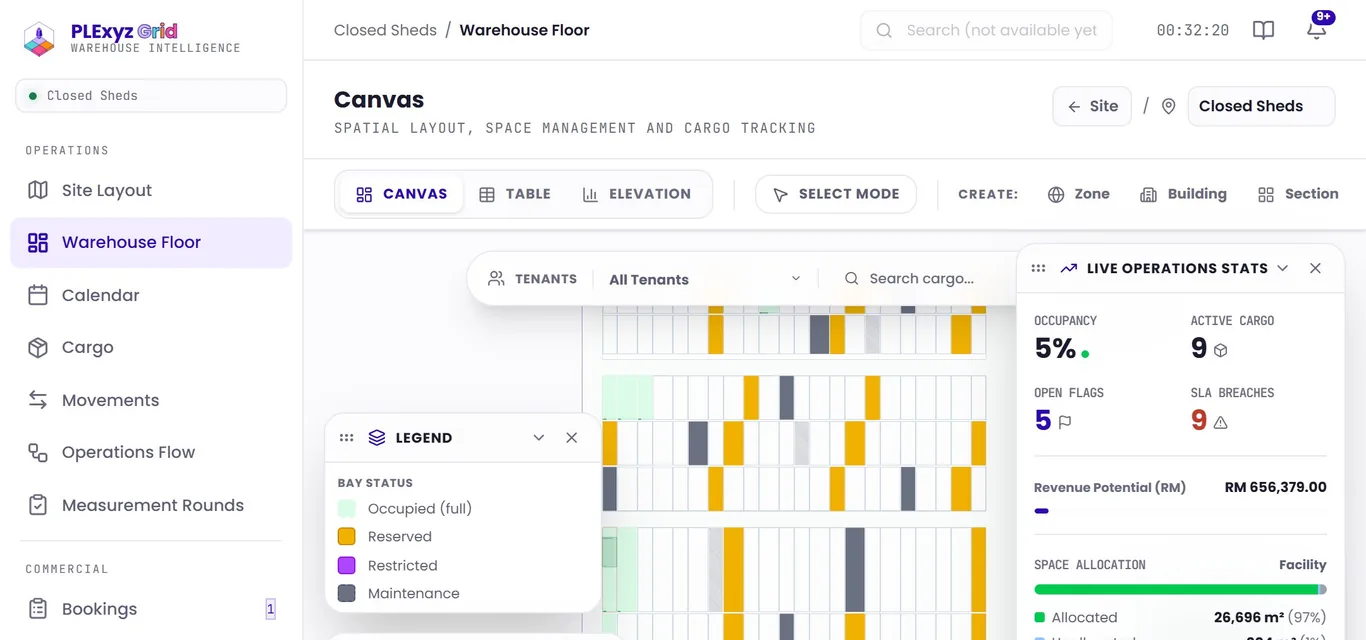Collapse the Legend panel chevron
Screen dimensions: 1366x640
pos(539,438)
